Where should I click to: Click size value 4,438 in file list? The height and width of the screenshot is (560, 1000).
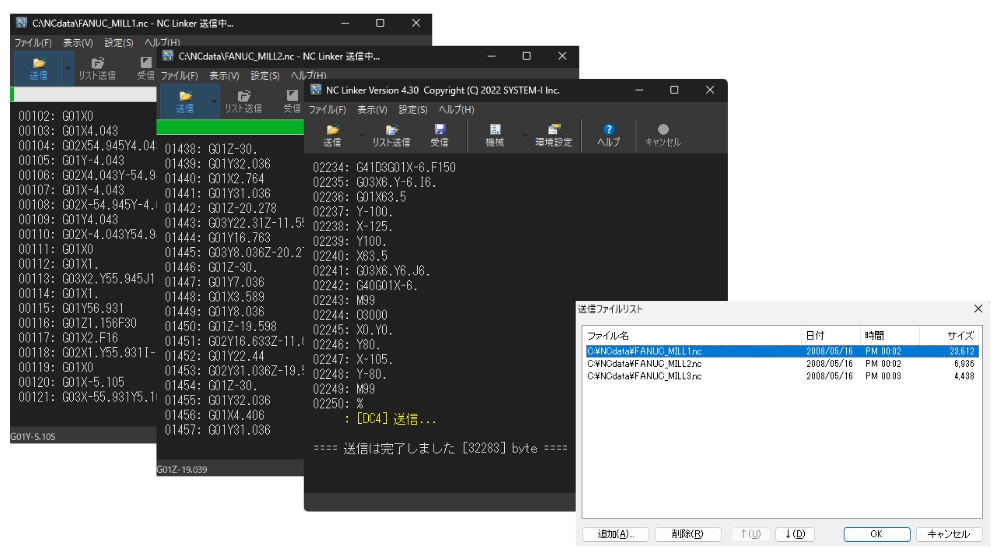pyautogui.click(x=964, y=376)
